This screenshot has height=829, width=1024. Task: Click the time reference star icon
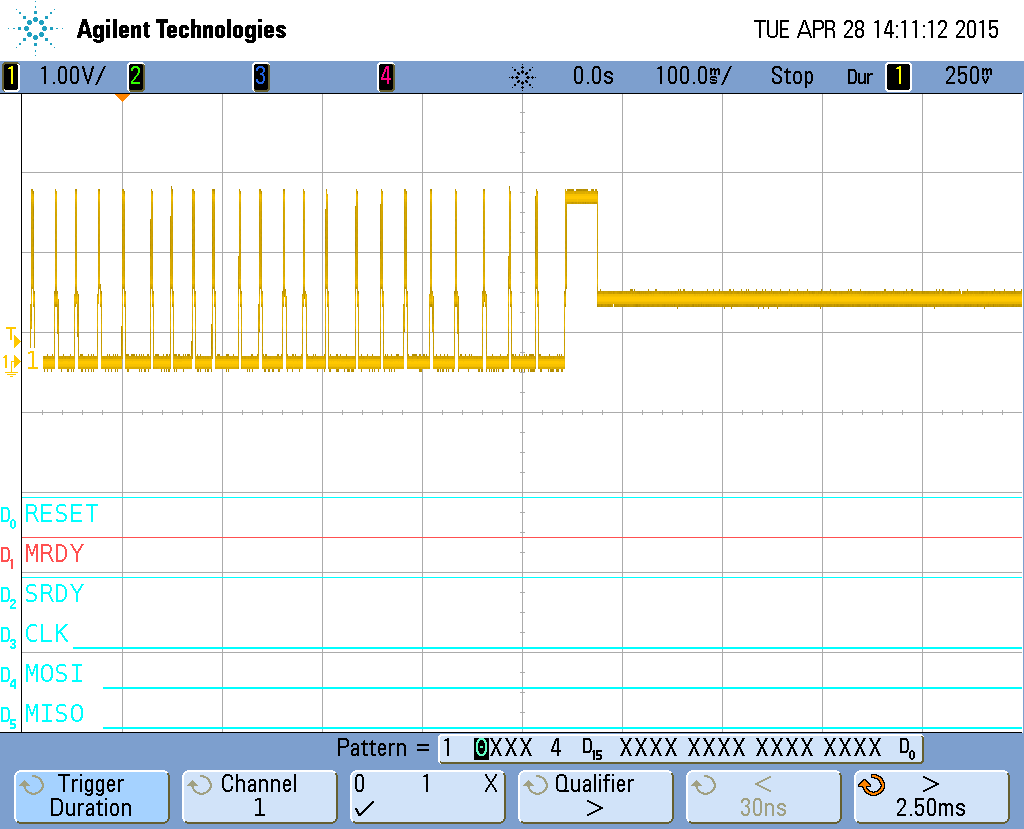coord(522,78)
